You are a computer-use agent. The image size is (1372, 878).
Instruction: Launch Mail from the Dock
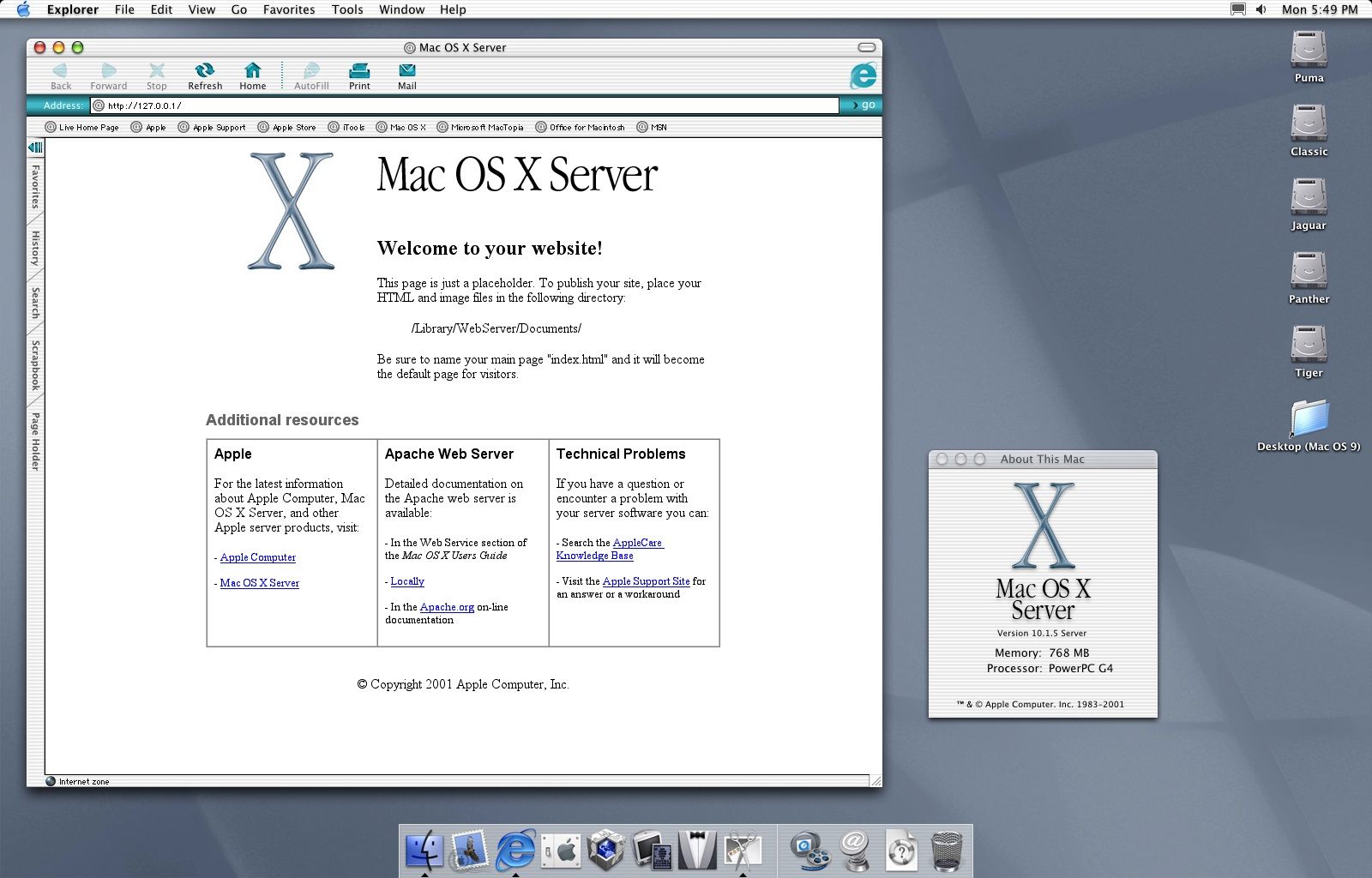[470, 851]
